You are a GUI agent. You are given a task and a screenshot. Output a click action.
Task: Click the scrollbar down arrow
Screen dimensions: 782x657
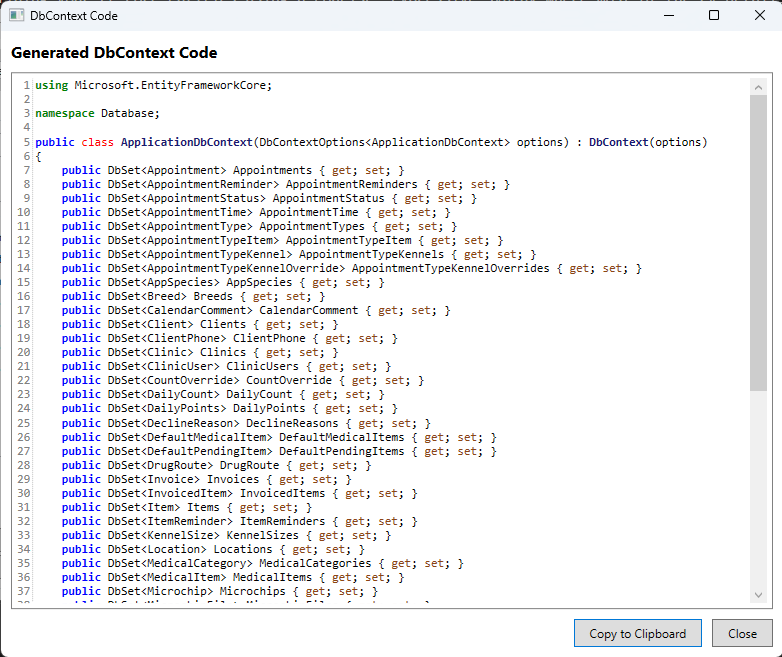point(758,595)
